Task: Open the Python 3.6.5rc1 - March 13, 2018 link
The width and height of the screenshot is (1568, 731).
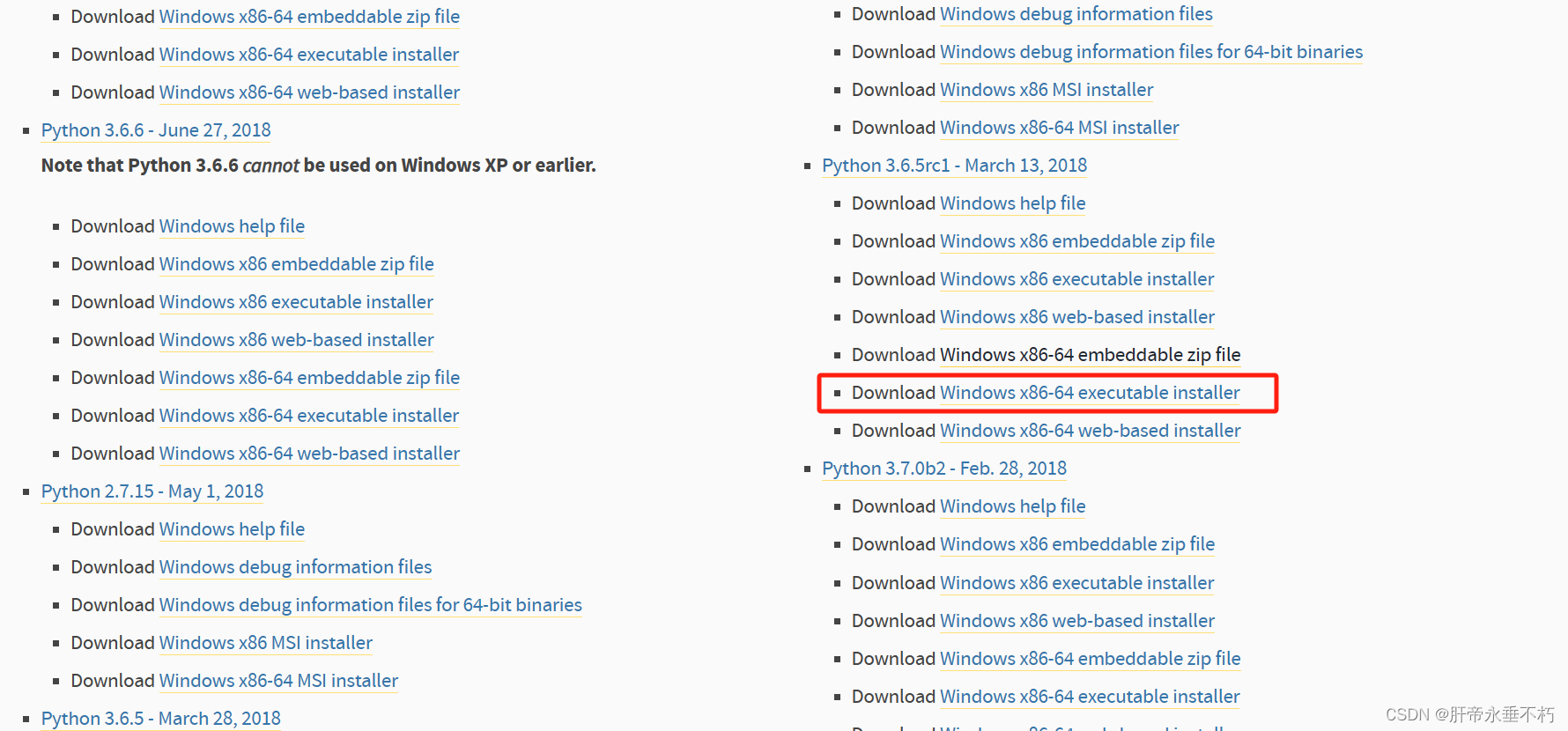Action: (x=954, y=166)
